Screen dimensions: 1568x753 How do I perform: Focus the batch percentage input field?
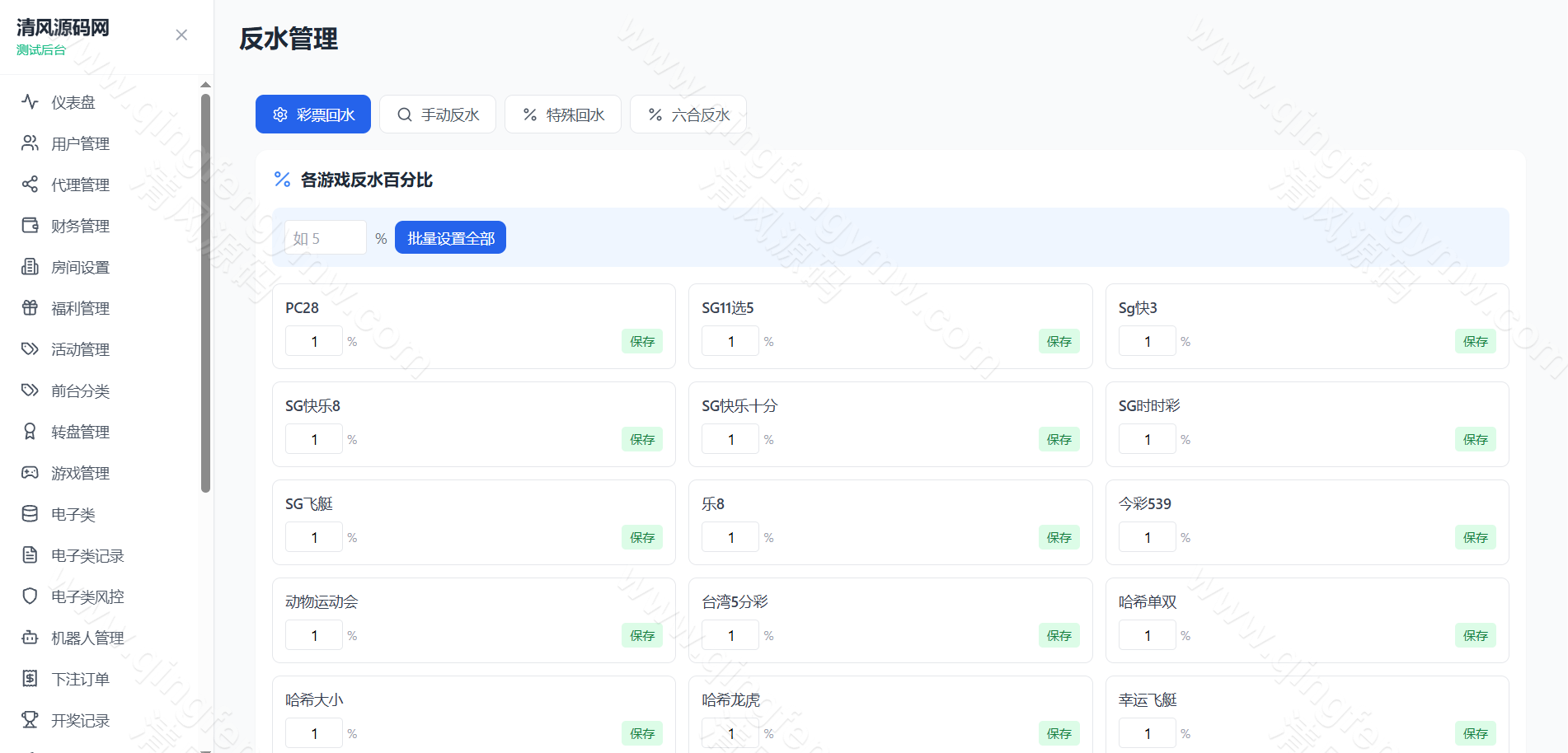(x=326, y=238)
